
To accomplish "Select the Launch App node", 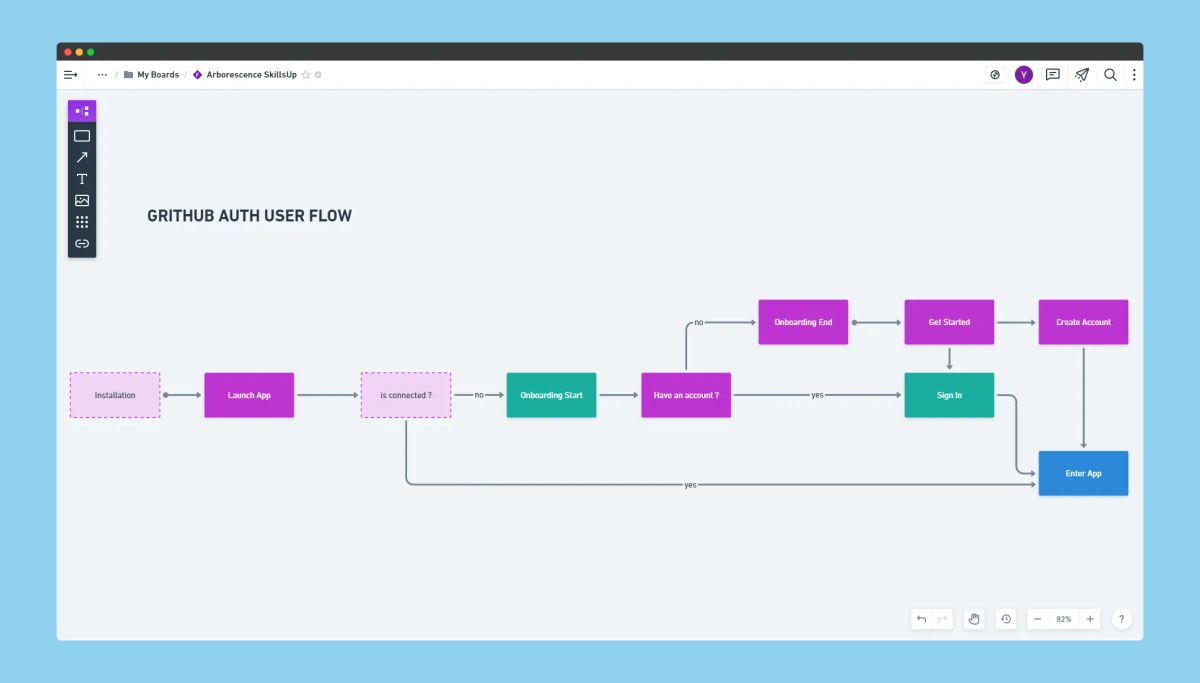I will [x=249, y=395].
